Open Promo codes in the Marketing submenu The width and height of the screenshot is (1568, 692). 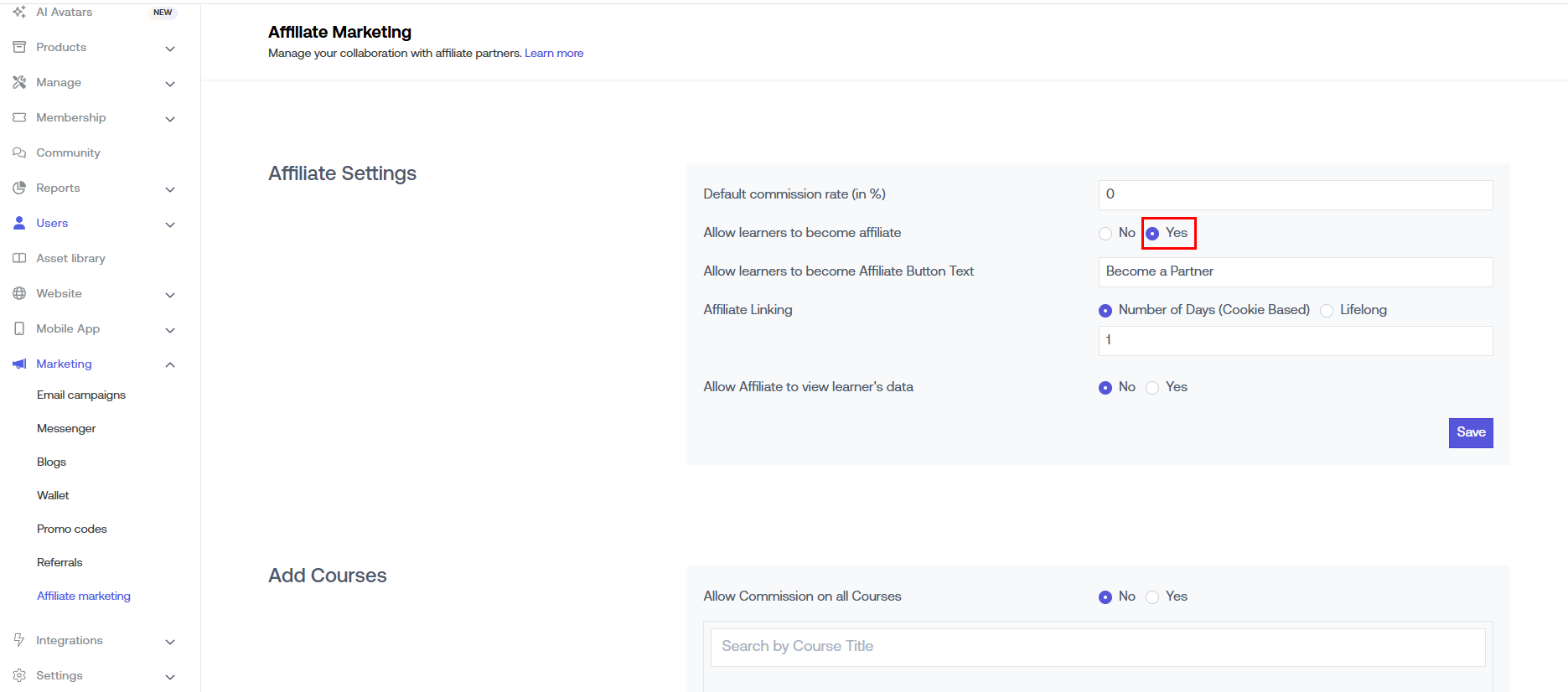[72, 529]
